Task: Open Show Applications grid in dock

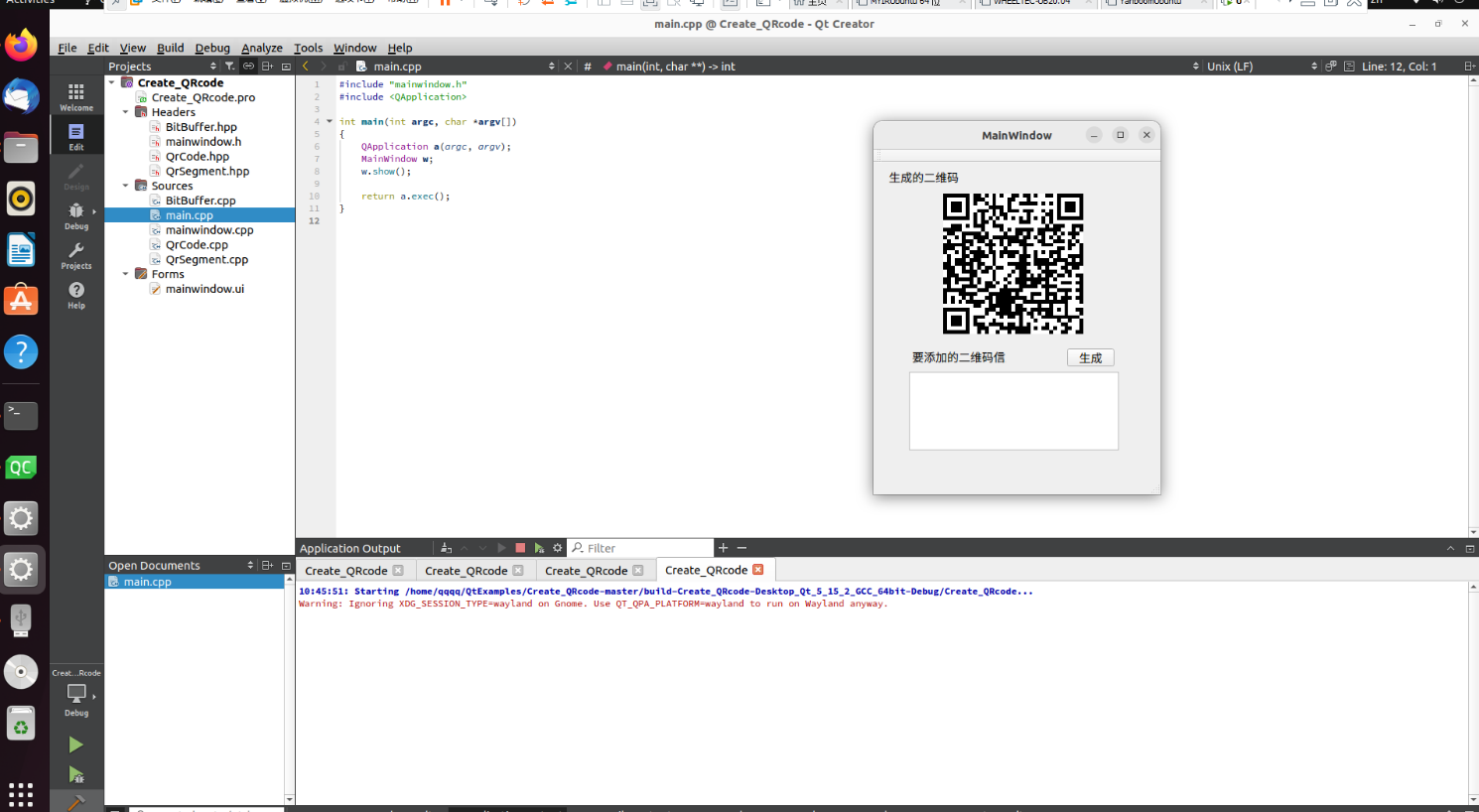Action: [21, 794]
